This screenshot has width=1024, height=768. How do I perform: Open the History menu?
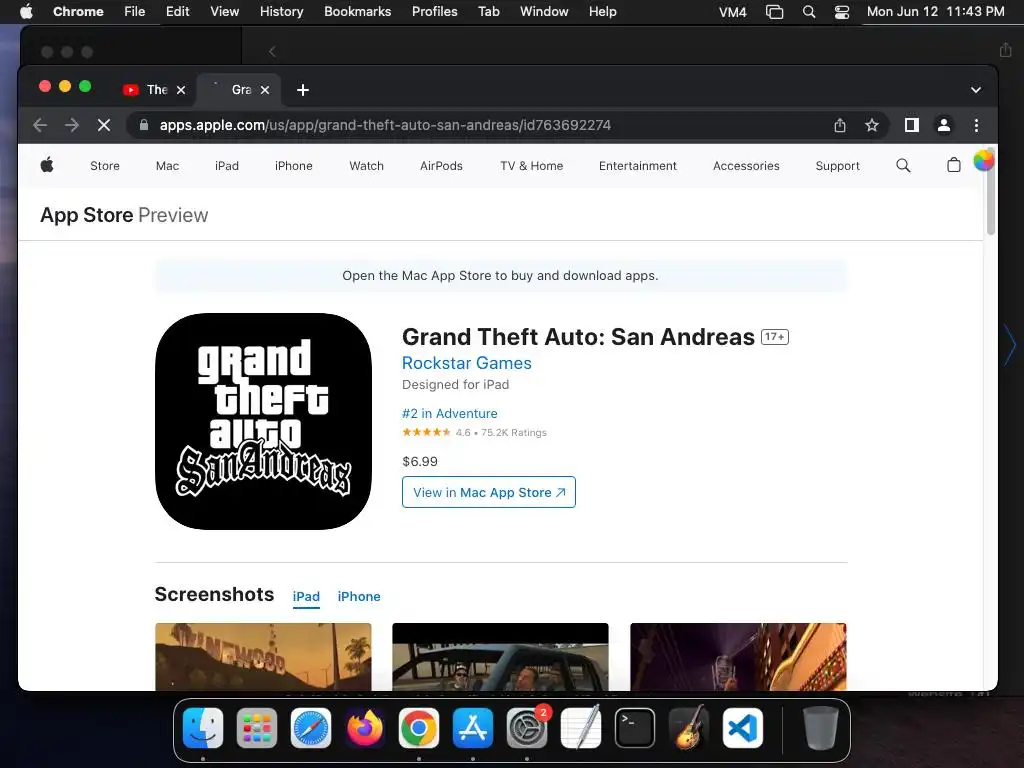point(281,11)
